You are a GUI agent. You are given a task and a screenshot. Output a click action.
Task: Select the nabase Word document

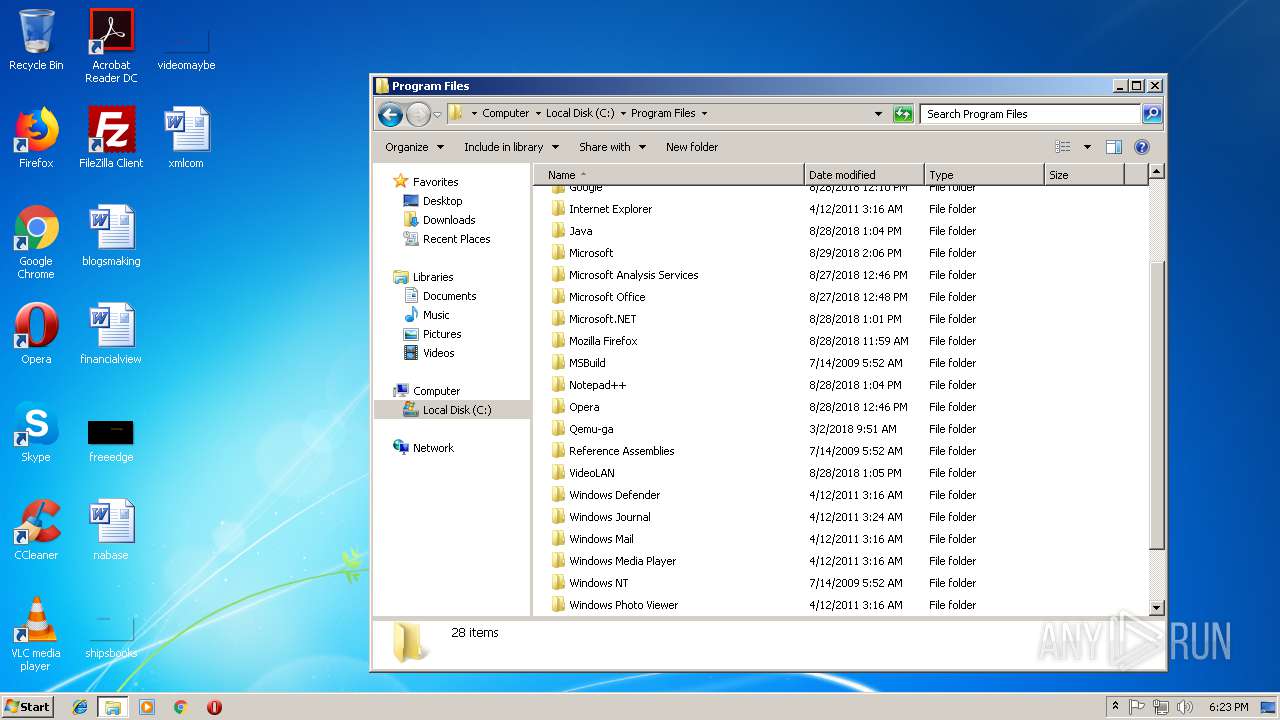(111, 530)
